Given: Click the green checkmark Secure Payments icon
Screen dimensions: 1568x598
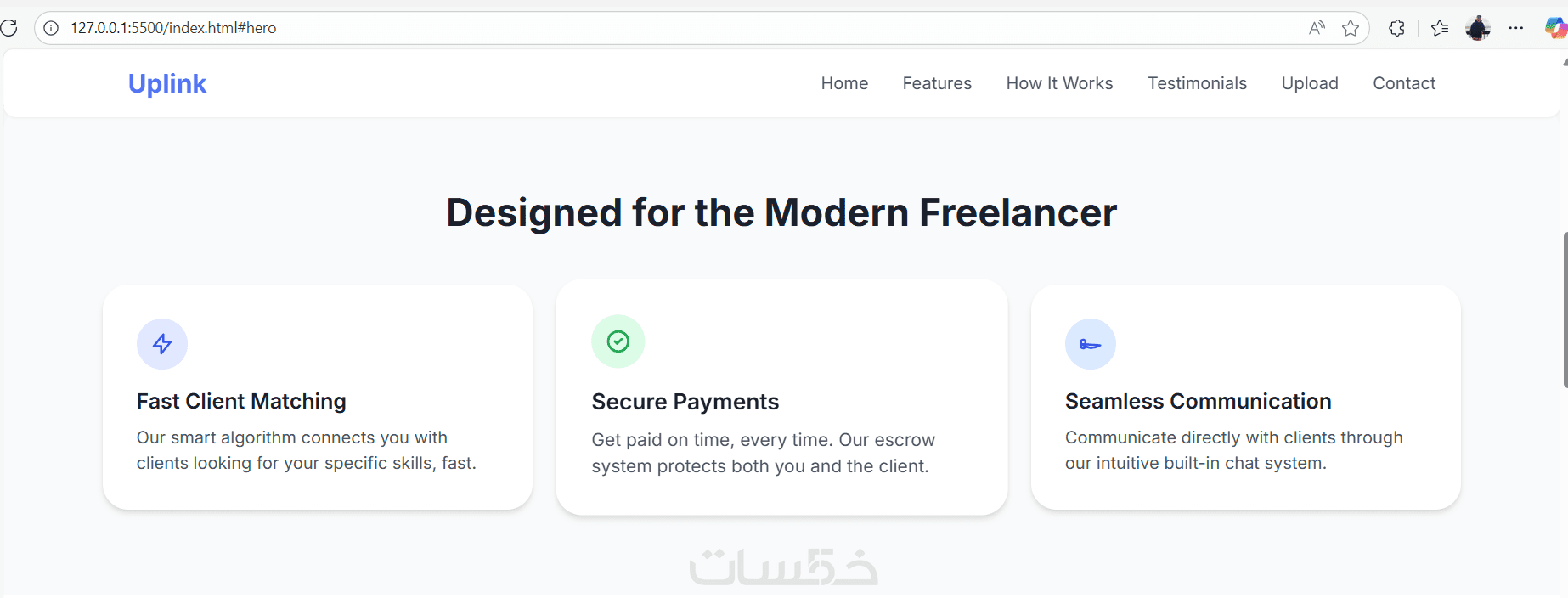Looking at the screenshot, I should point(618,341).
